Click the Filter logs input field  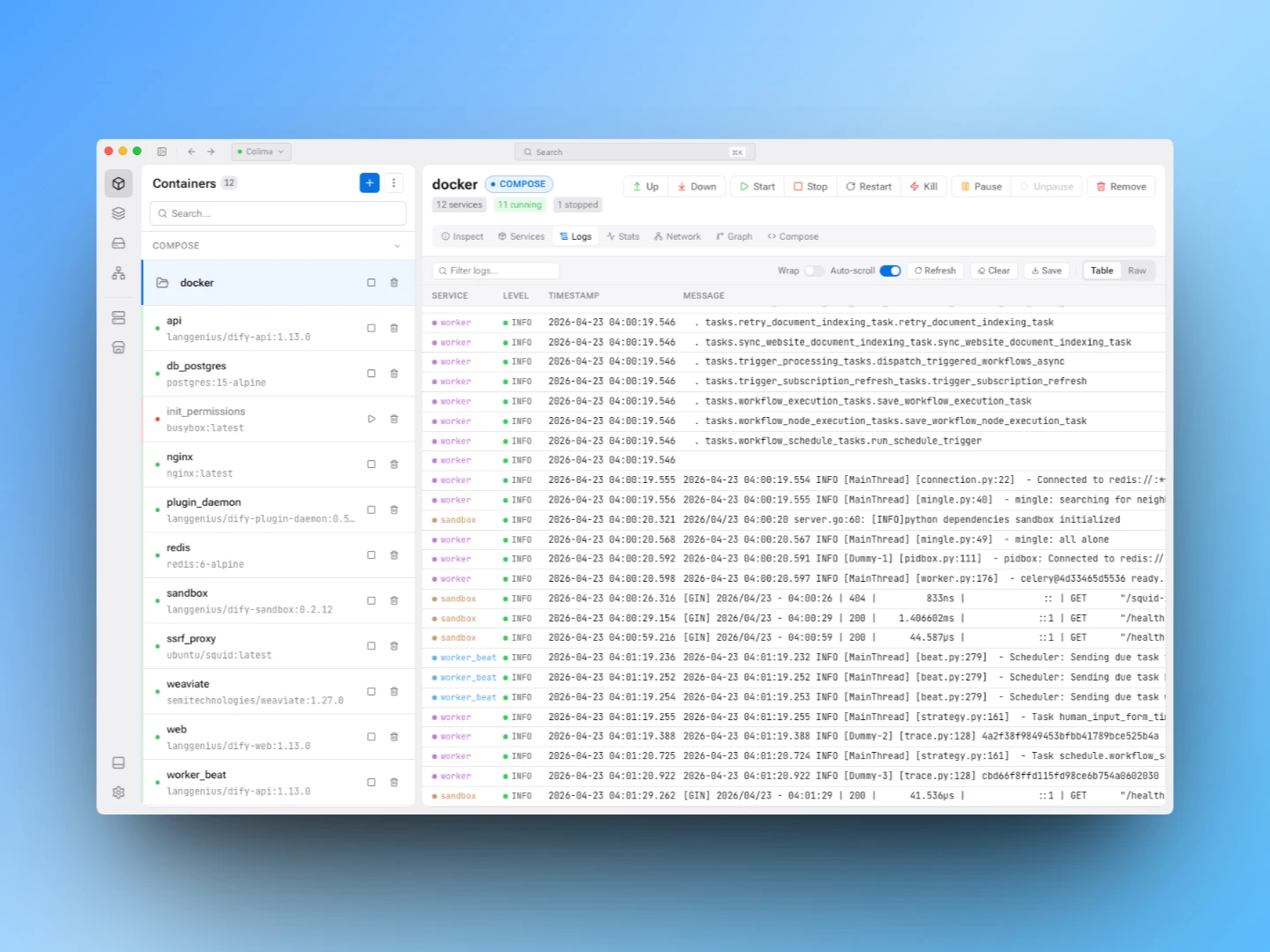tap(496, 271)
